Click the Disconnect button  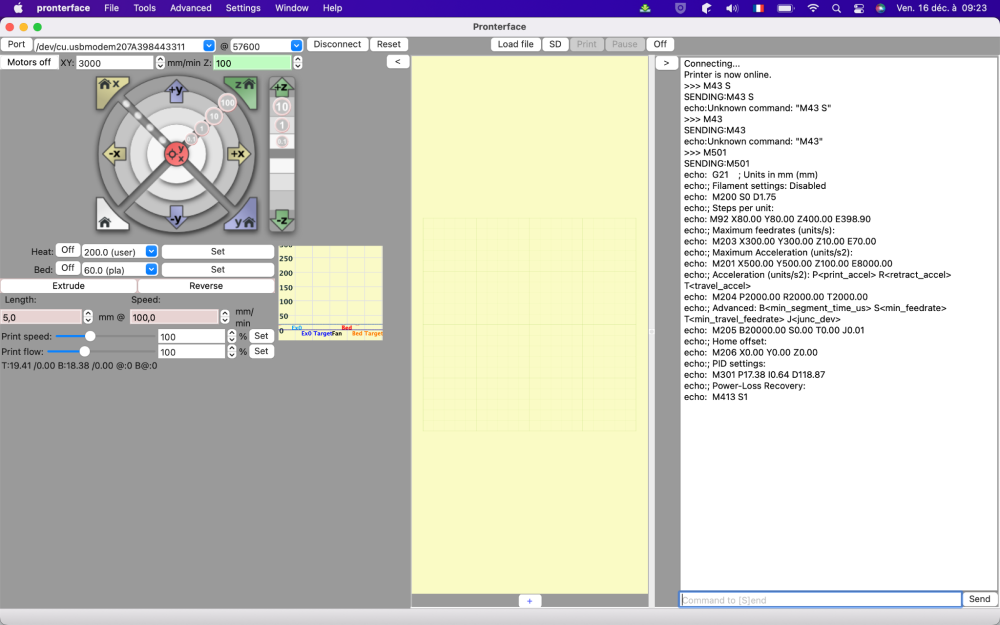point(337,45)
